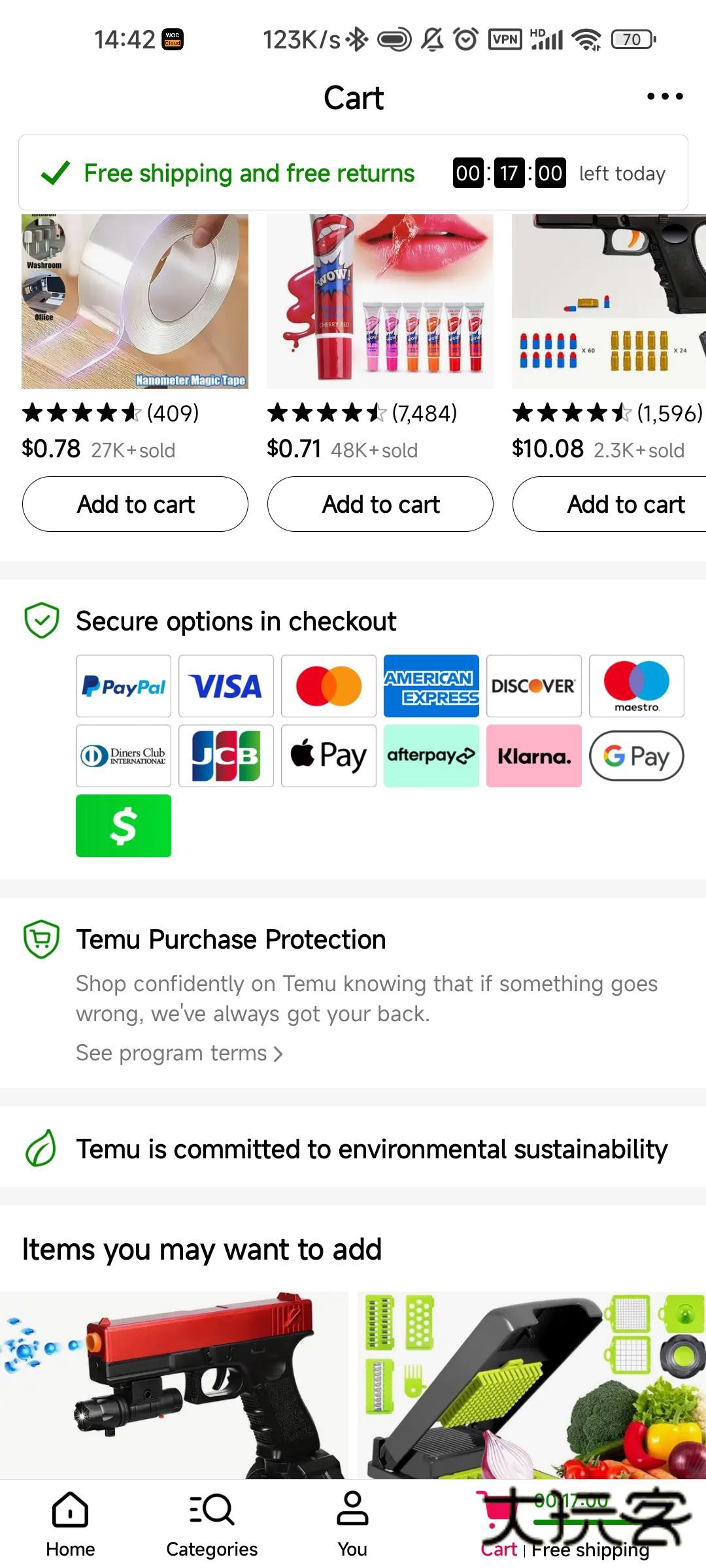706x1568 pixels.
Task: Tap the Visa payment icon
Action: (226, 686)
